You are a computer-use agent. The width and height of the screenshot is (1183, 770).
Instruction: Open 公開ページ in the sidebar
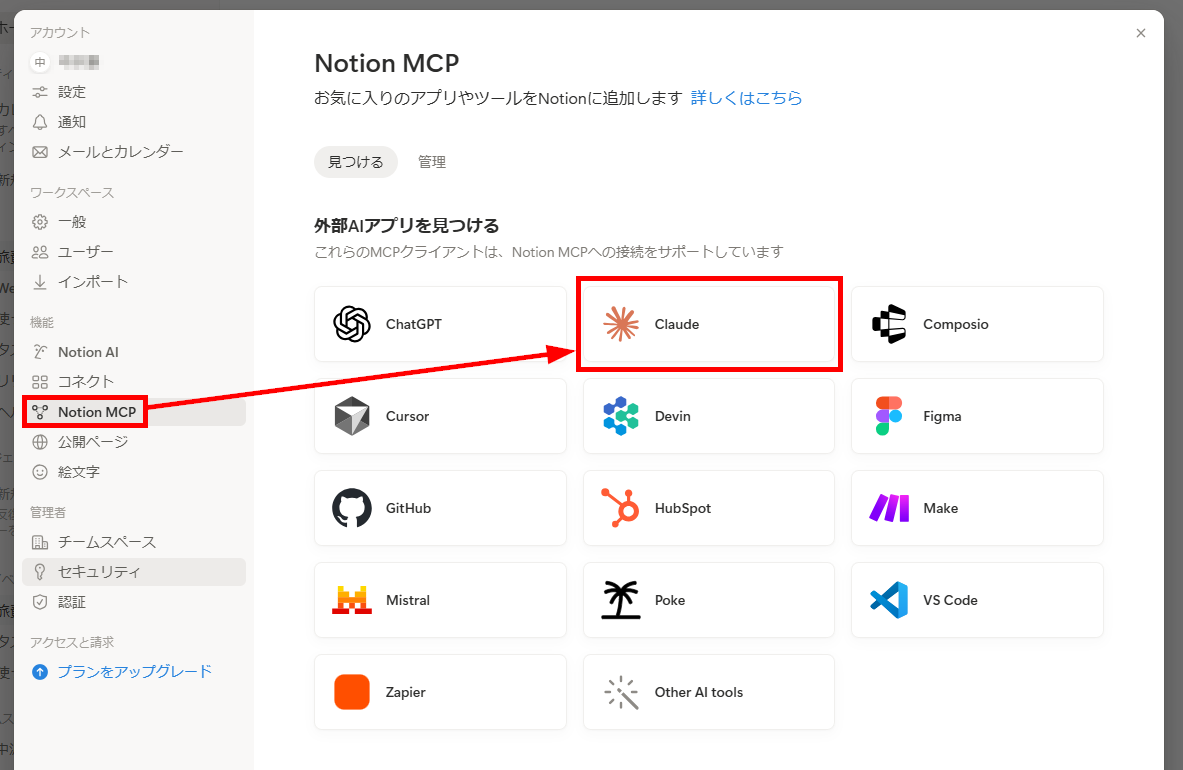pos(94,442)
